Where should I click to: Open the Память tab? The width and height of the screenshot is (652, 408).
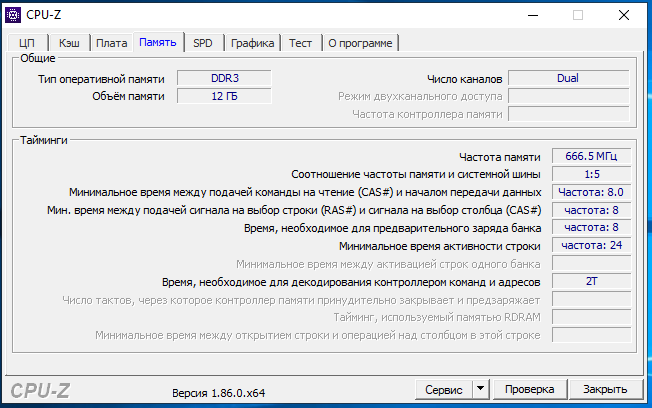click(x=158, y=42)
